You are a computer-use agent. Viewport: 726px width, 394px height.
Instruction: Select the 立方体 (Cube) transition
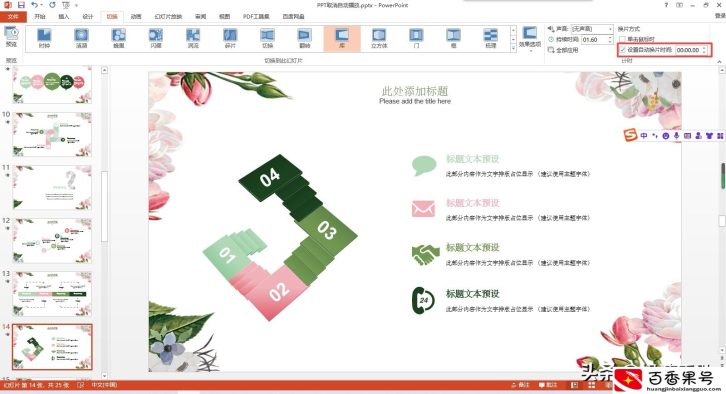tap(379, 38)
